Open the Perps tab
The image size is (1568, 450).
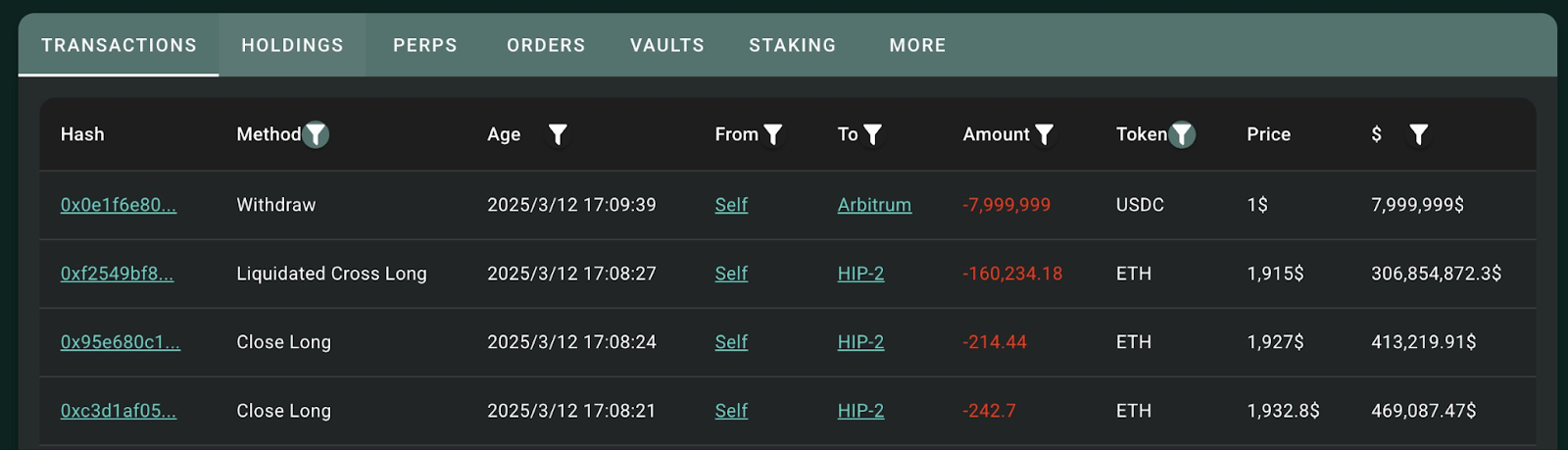click(x=425, y=45)
